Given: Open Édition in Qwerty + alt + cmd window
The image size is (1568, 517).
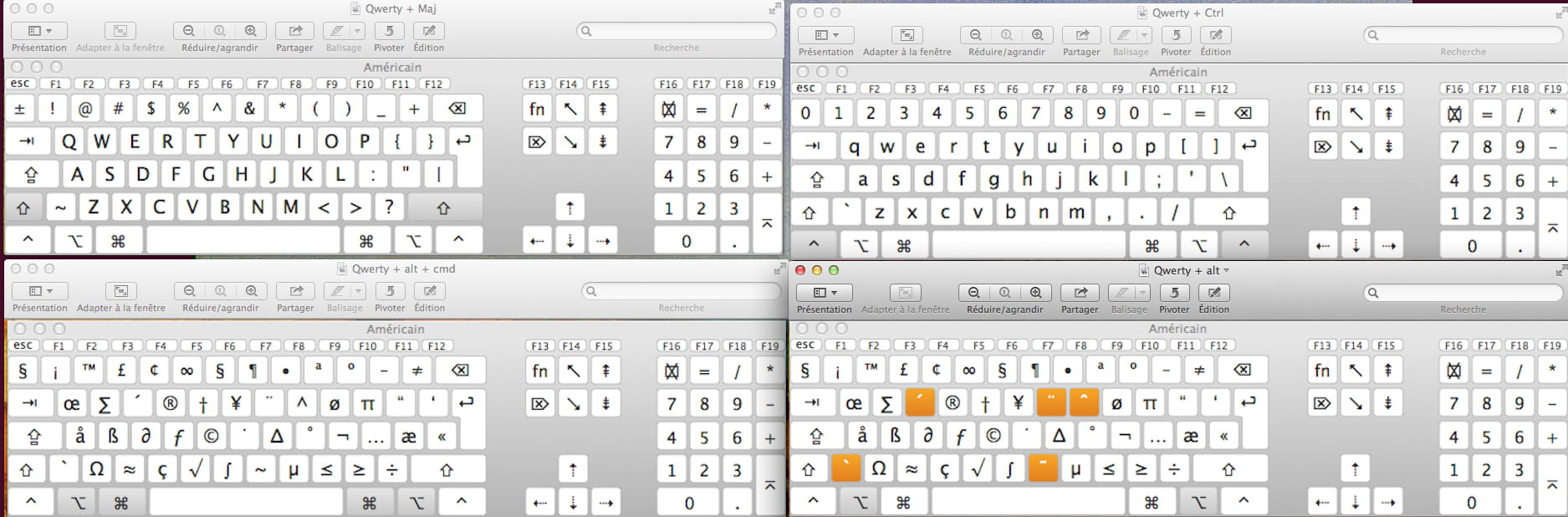Looking at the screenshot, I should (x=430, y=291).
